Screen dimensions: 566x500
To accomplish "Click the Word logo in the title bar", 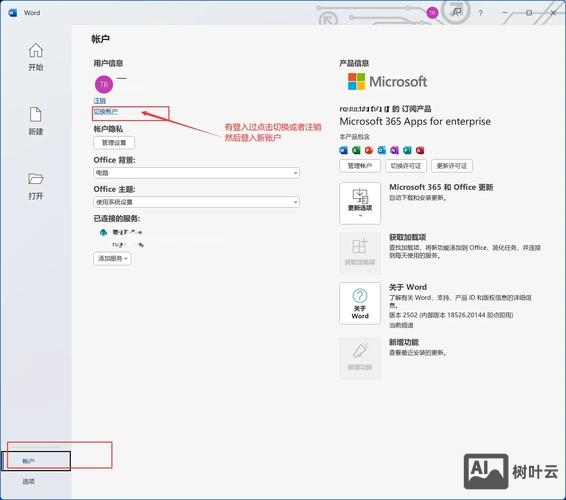I will click(13, 13).
